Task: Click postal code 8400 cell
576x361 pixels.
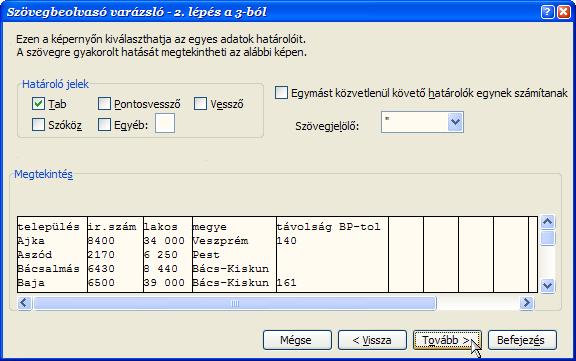Action: 101,241
